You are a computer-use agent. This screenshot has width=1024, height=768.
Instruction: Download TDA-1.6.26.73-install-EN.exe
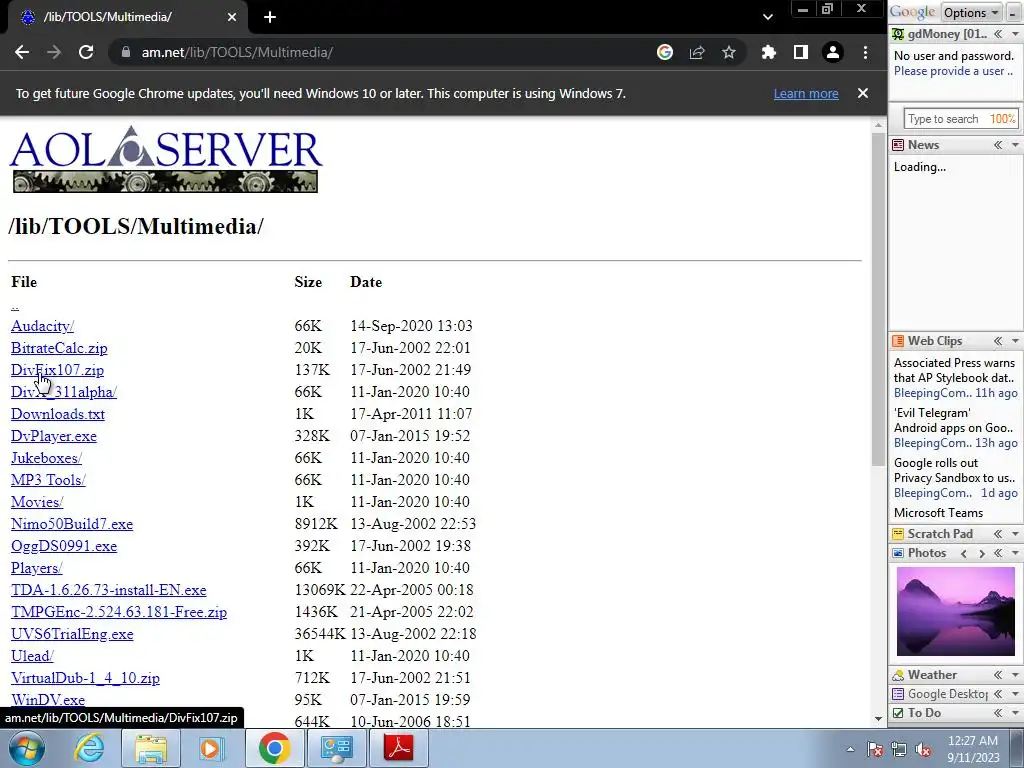click(x=108, y=590)
